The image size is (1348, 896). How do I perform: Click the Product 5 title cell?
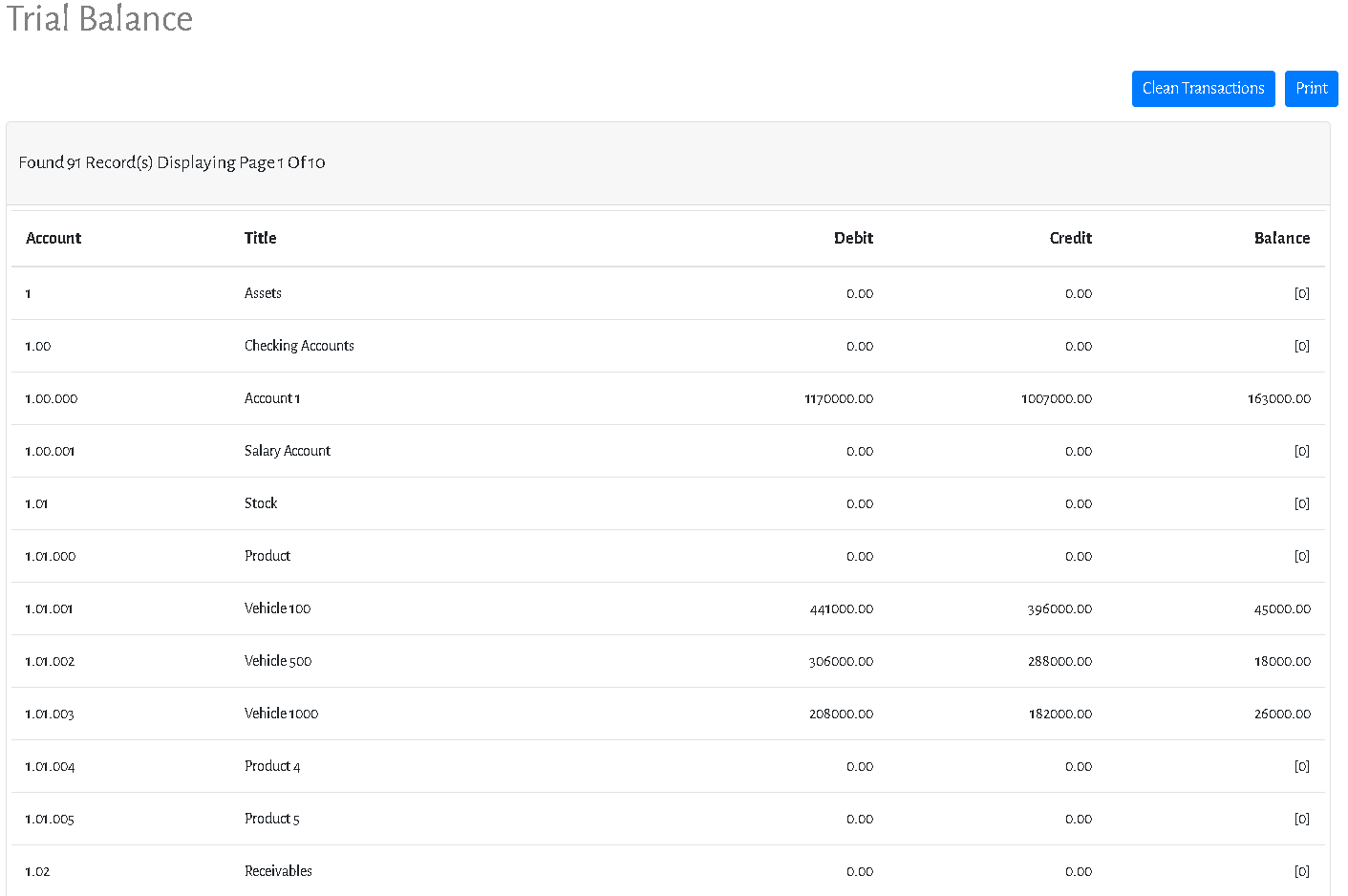(x=272, y=819)
